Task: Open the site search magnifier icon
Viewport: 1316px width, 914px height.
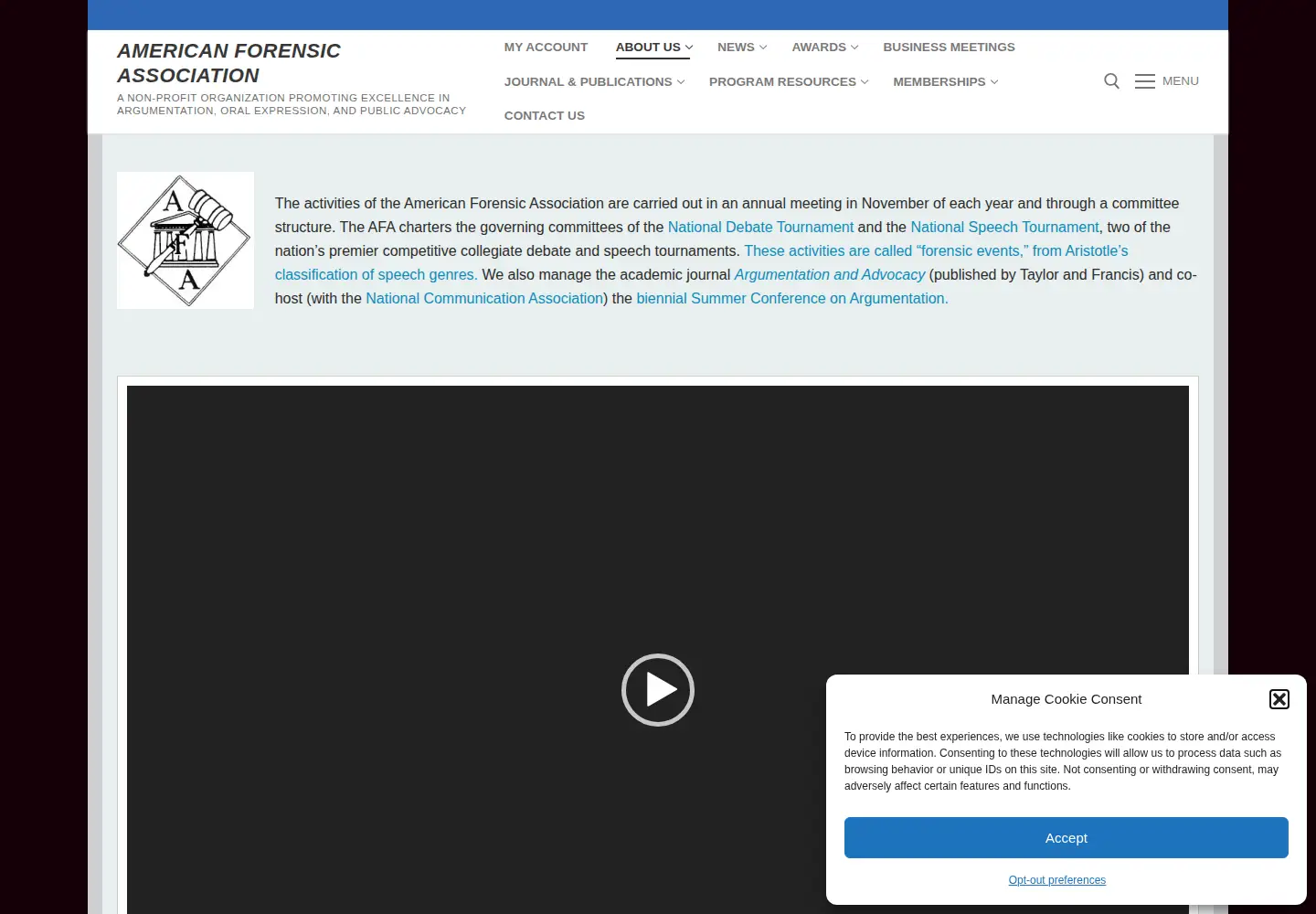Action: 1111,81
